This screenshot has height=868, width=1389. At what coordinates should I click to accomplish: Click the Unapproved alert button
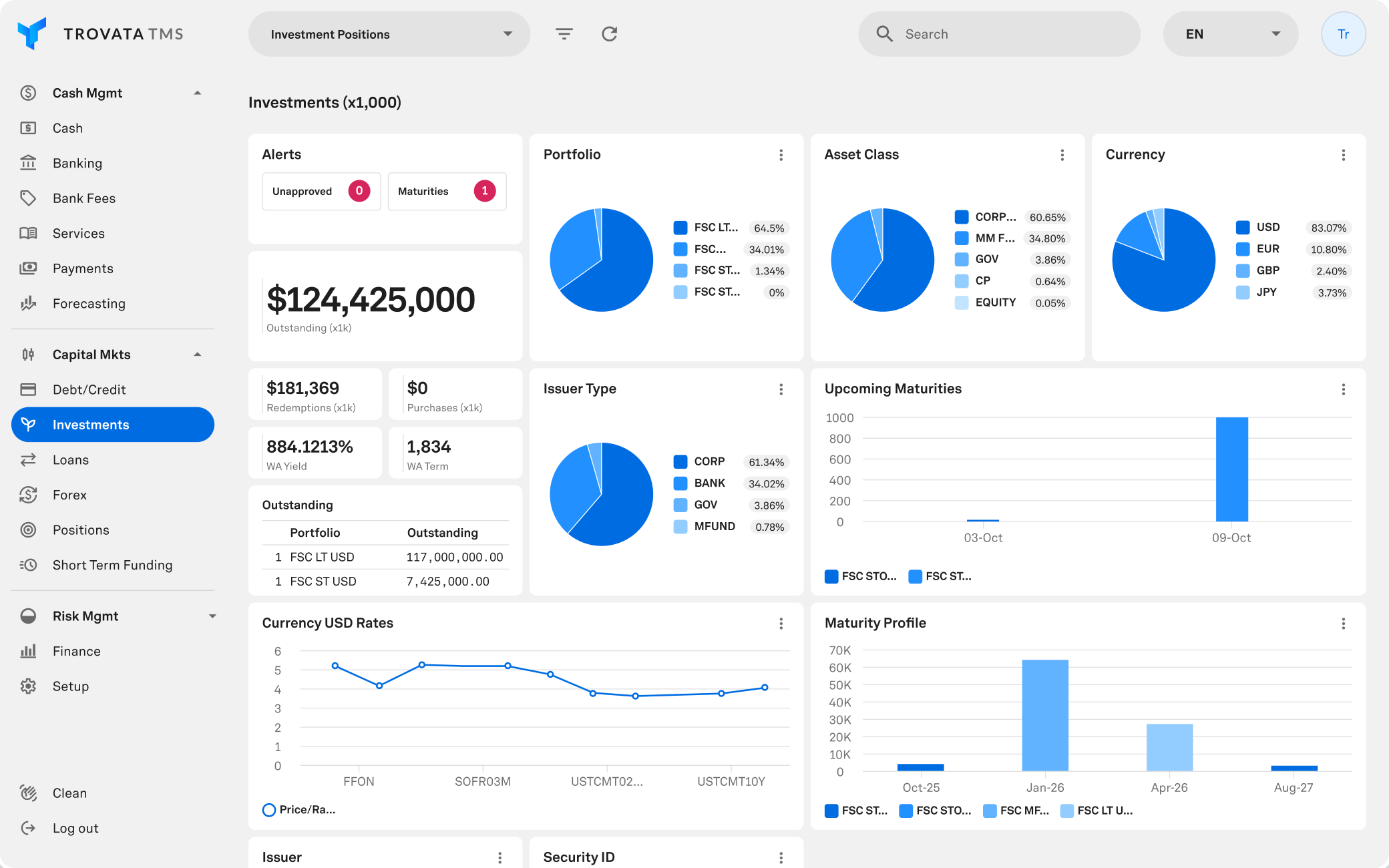click(x=321, y=192)
